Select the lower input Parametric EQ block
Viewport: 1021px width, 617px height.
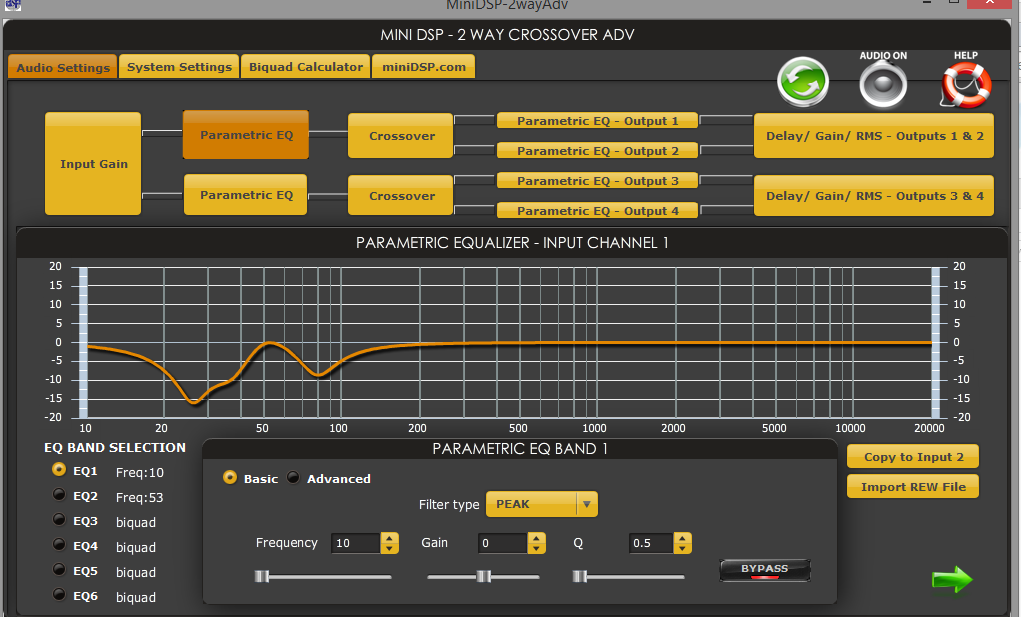245,195
